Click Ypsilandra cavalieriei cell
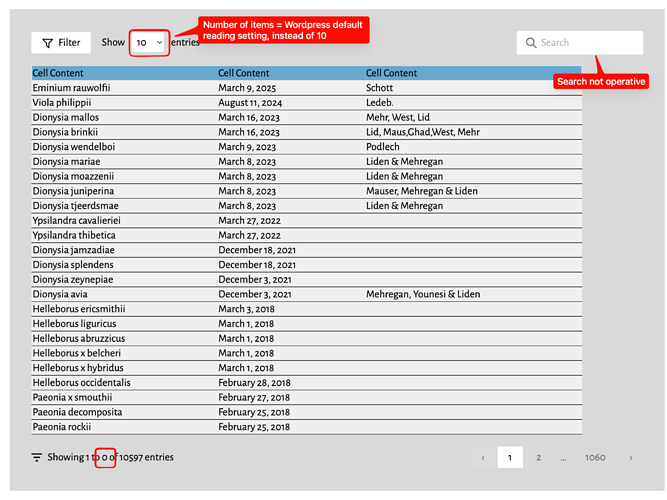This screenshot has width=667, height=500. pos(77,220)
